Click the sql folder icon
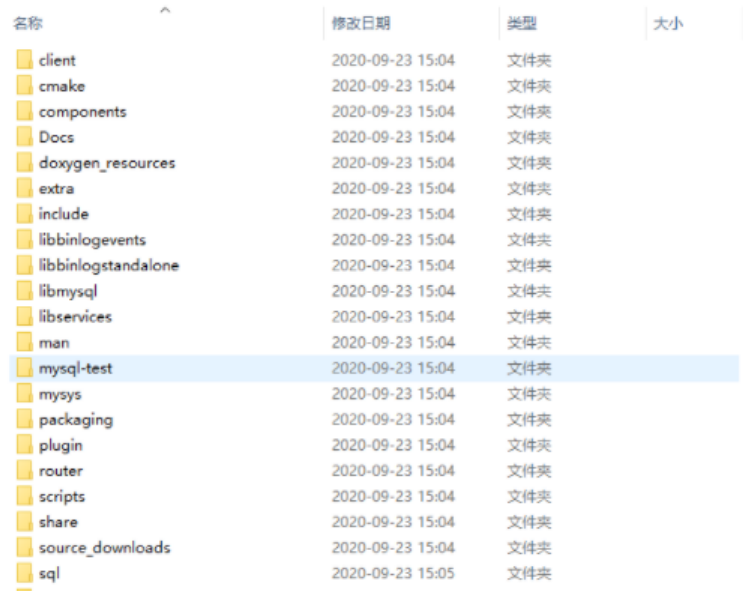Image resolution: width=743 pixels, height=598 pixels. 24,572
